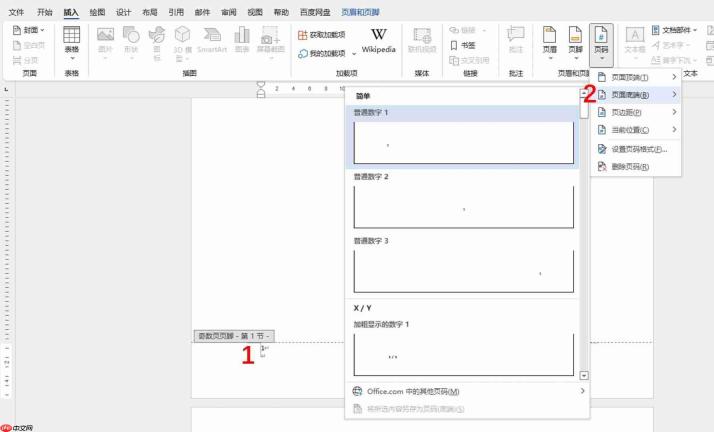Viewport: 714px width, 432px height.
Task: Click the 屏幕截图 screenshot icon
Action: [270, 35]
